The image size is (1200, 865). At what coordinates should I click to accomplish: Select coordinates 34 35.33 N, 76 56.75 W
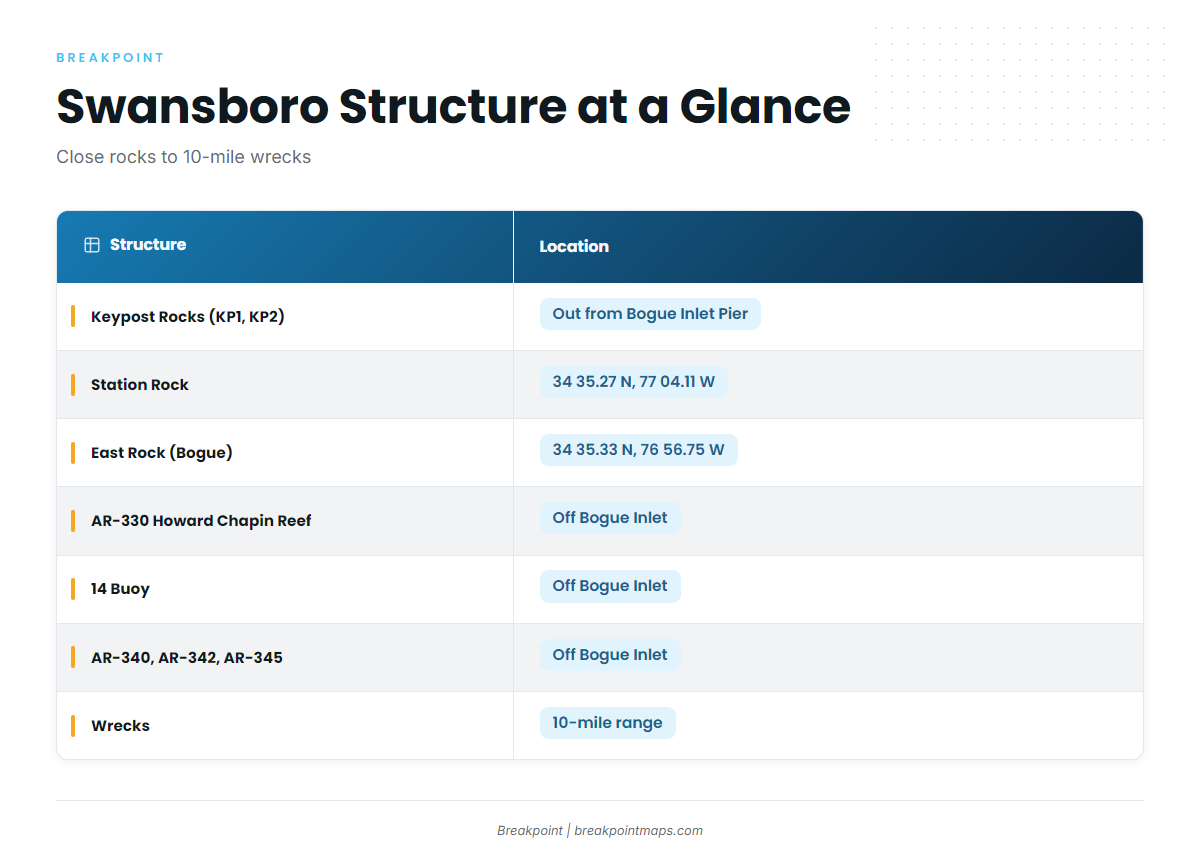coord(639,450)
